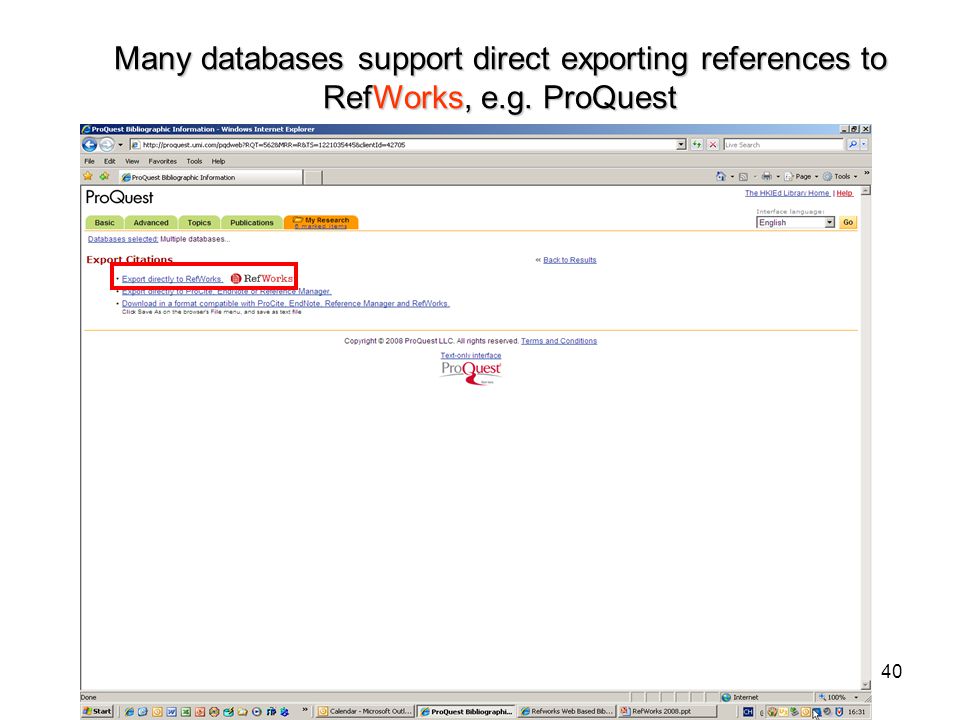
Task: Open the Tools menu in menu bar
Action: click(x=194, y=161)
